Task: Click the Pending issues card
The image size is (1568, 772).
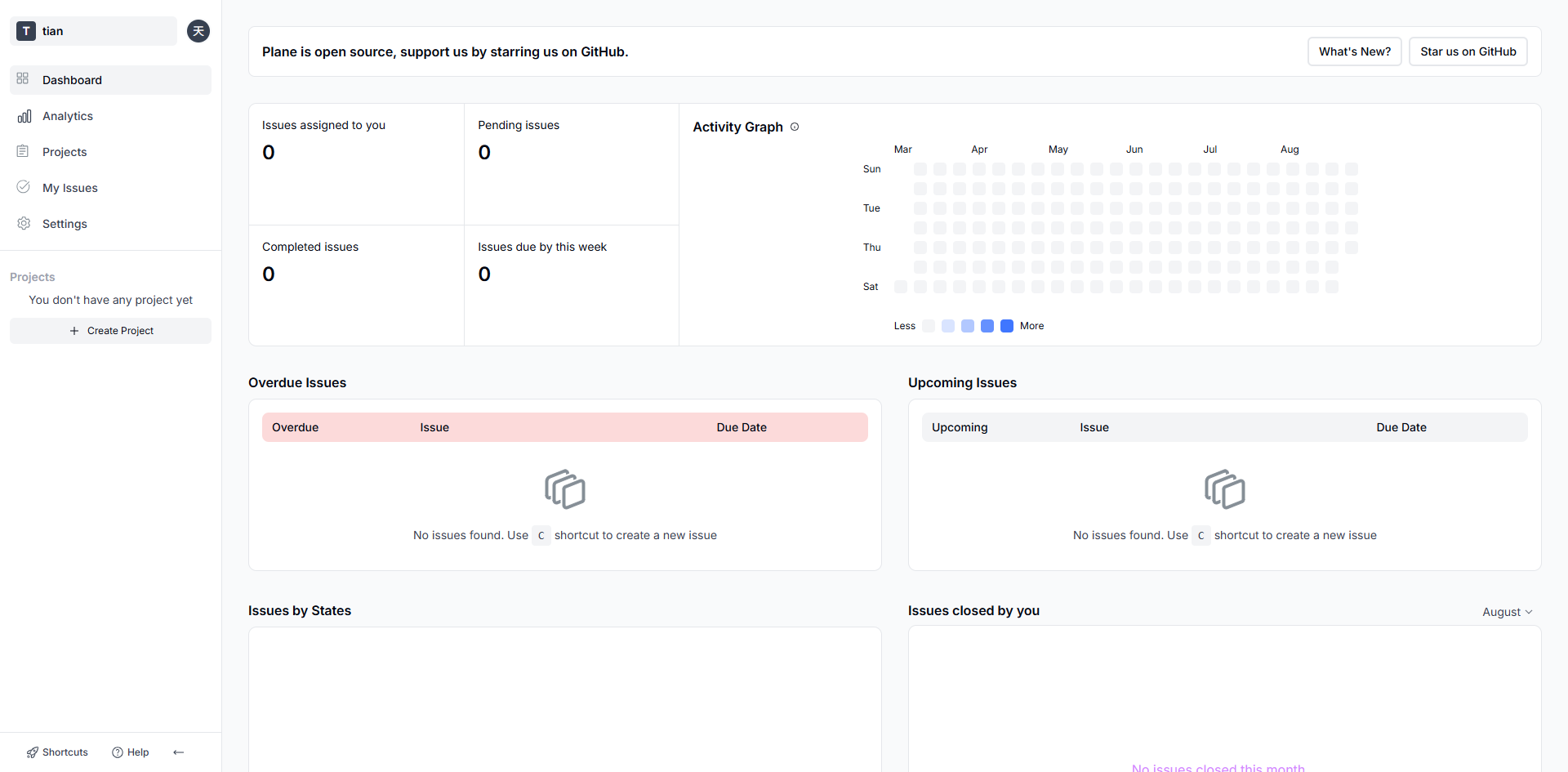Action: tap(572, 164)
